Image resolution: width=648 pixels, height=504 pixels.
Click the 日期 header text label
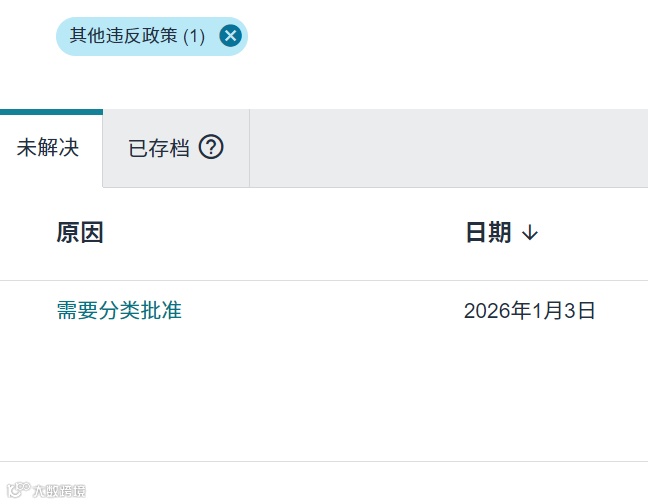point(488,233)
